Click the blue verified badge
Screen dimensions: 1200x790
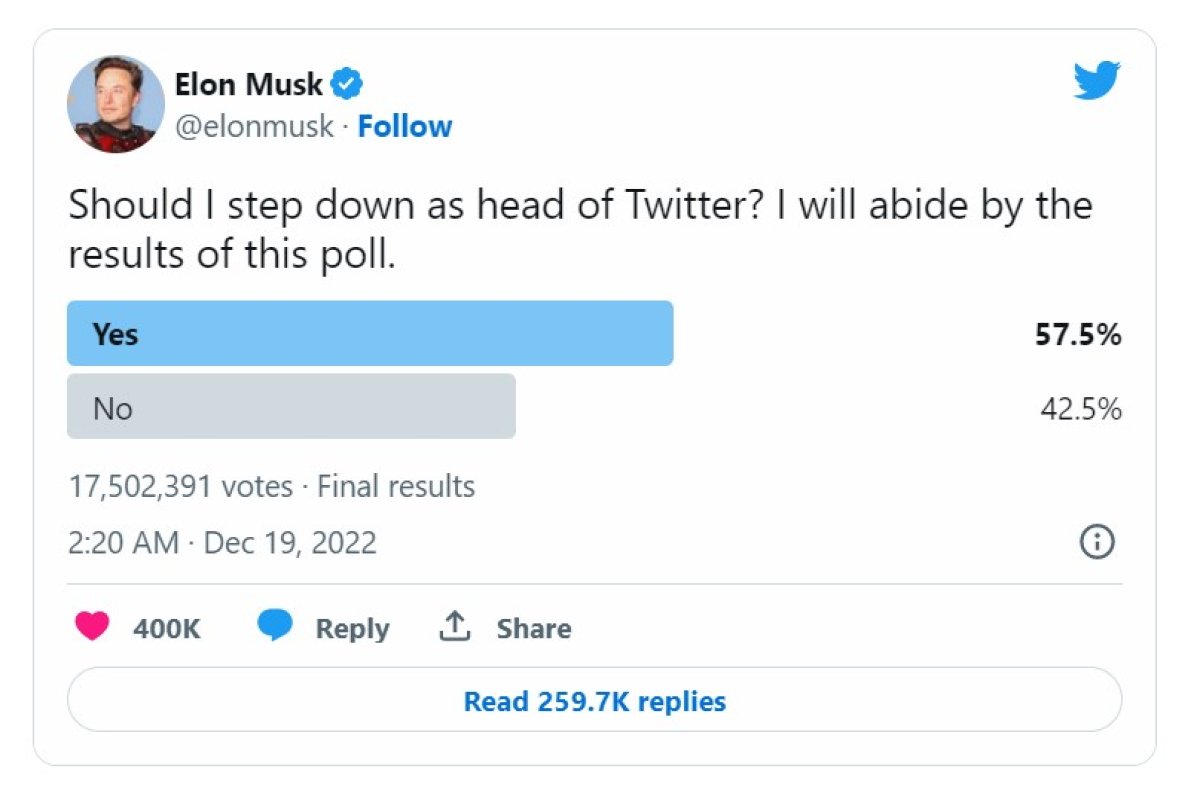[346, 84]
